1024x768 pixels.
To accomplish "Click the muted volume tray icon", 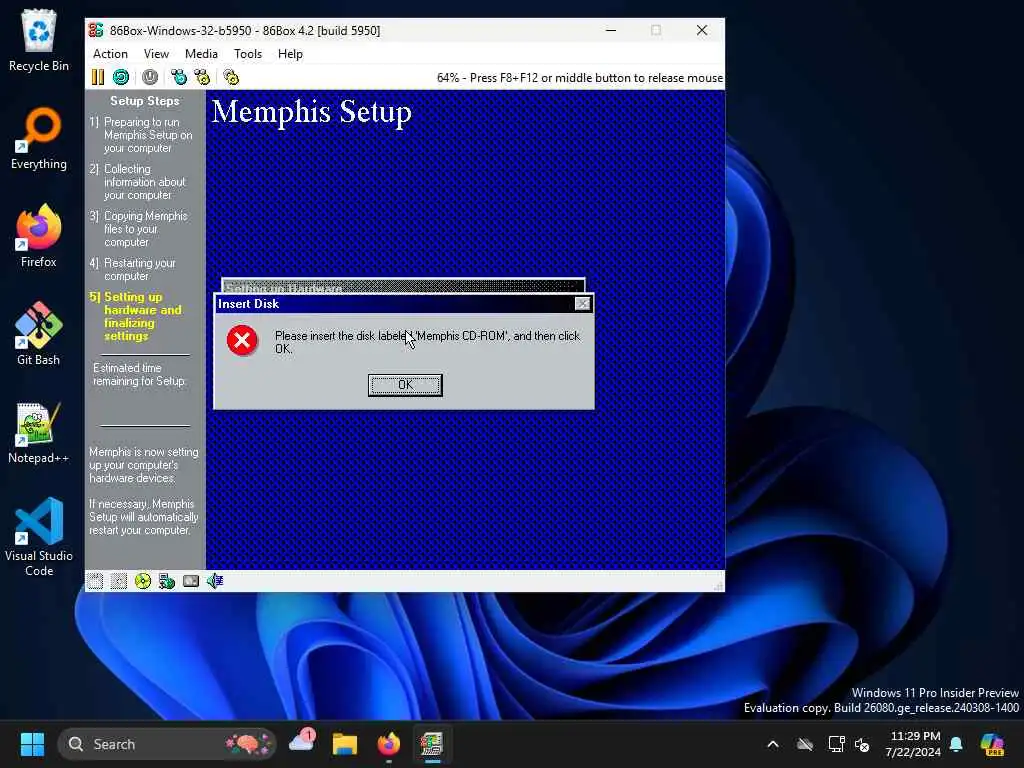I will pyautogui.click(x=862, y=744).
